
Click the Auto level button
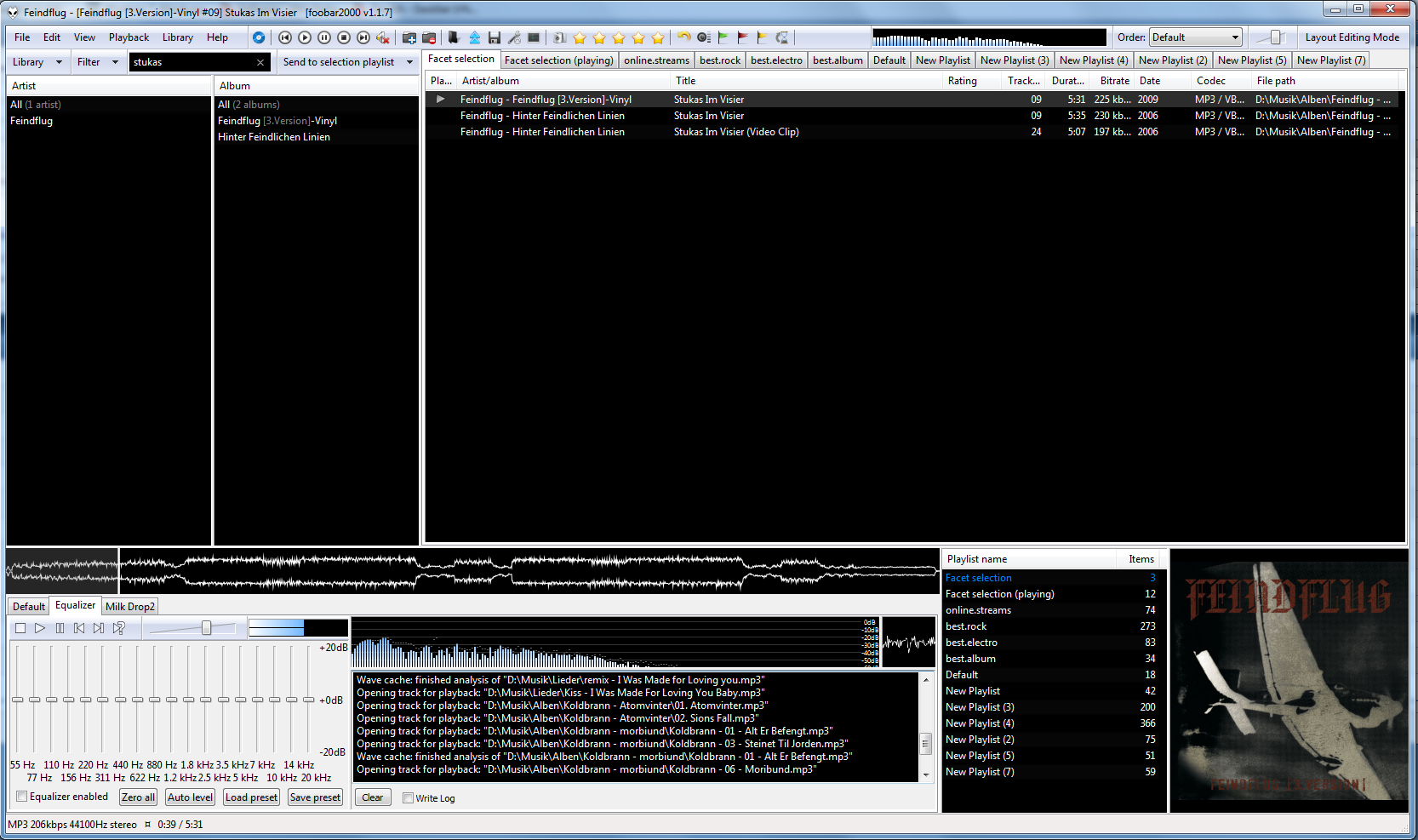[191, 797]
